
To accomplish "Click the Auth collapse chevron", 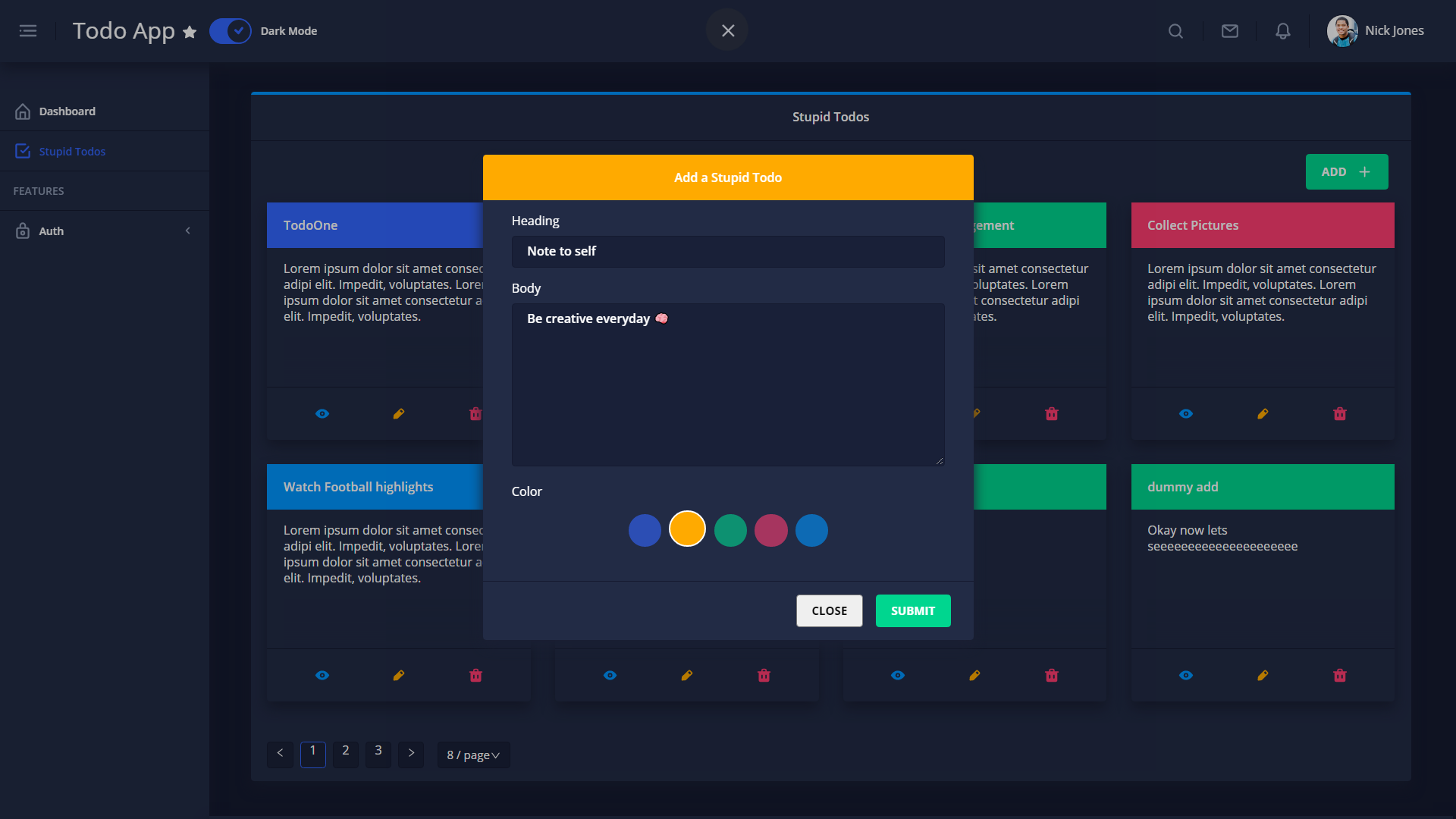I will [x=188, y=231].
